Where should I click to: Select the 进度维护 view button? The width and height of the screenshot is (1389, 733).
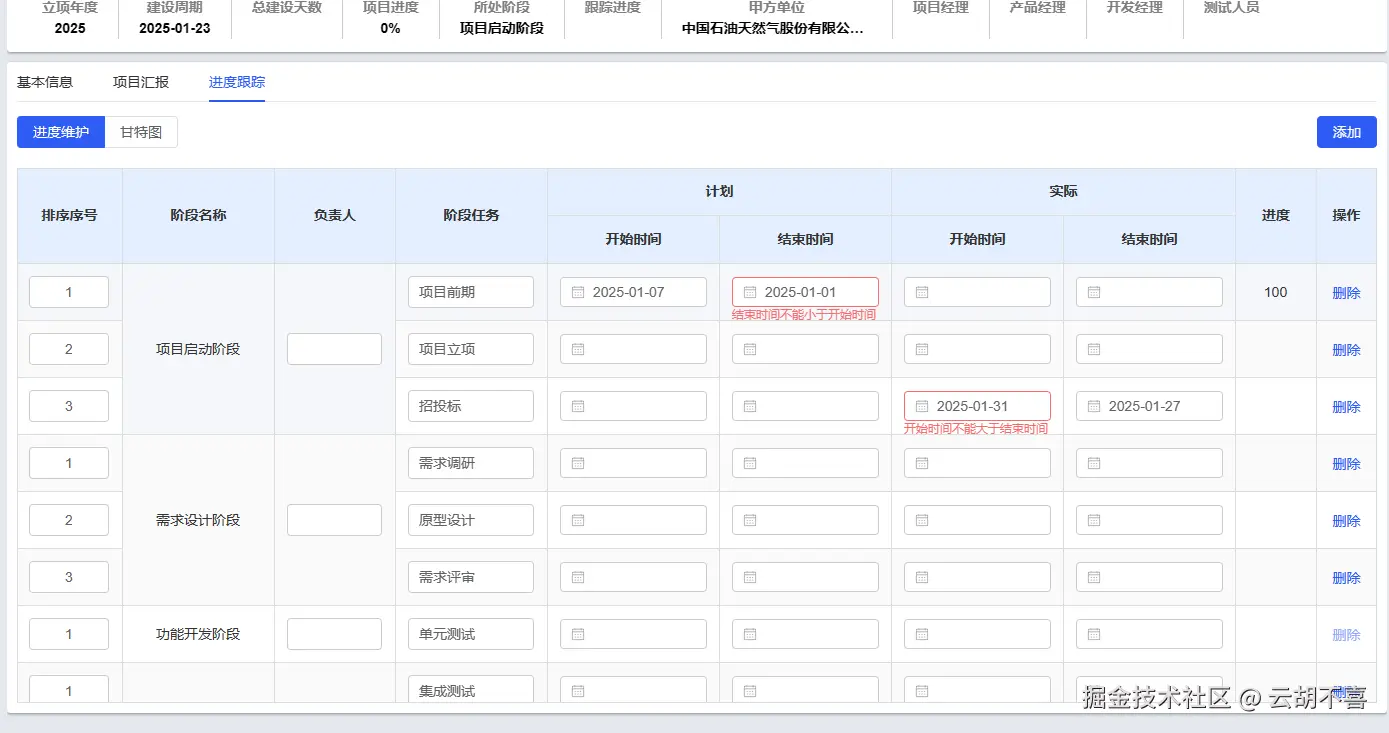point(61,132)
